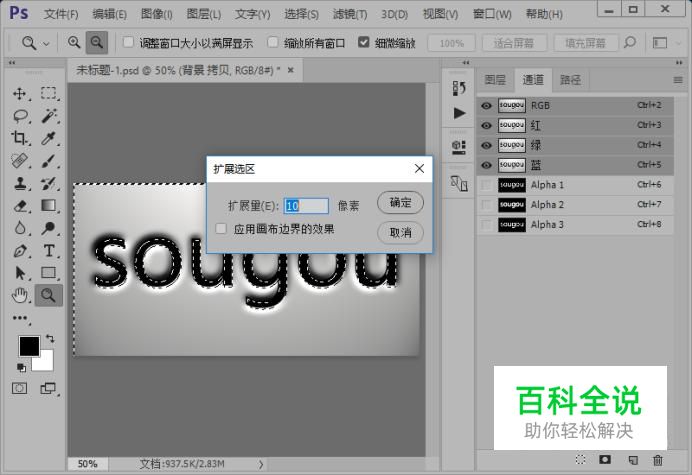Hide the red channel eye
This screenshot has width=692, height=475.
pyautogui.click(x=486, y=125)
